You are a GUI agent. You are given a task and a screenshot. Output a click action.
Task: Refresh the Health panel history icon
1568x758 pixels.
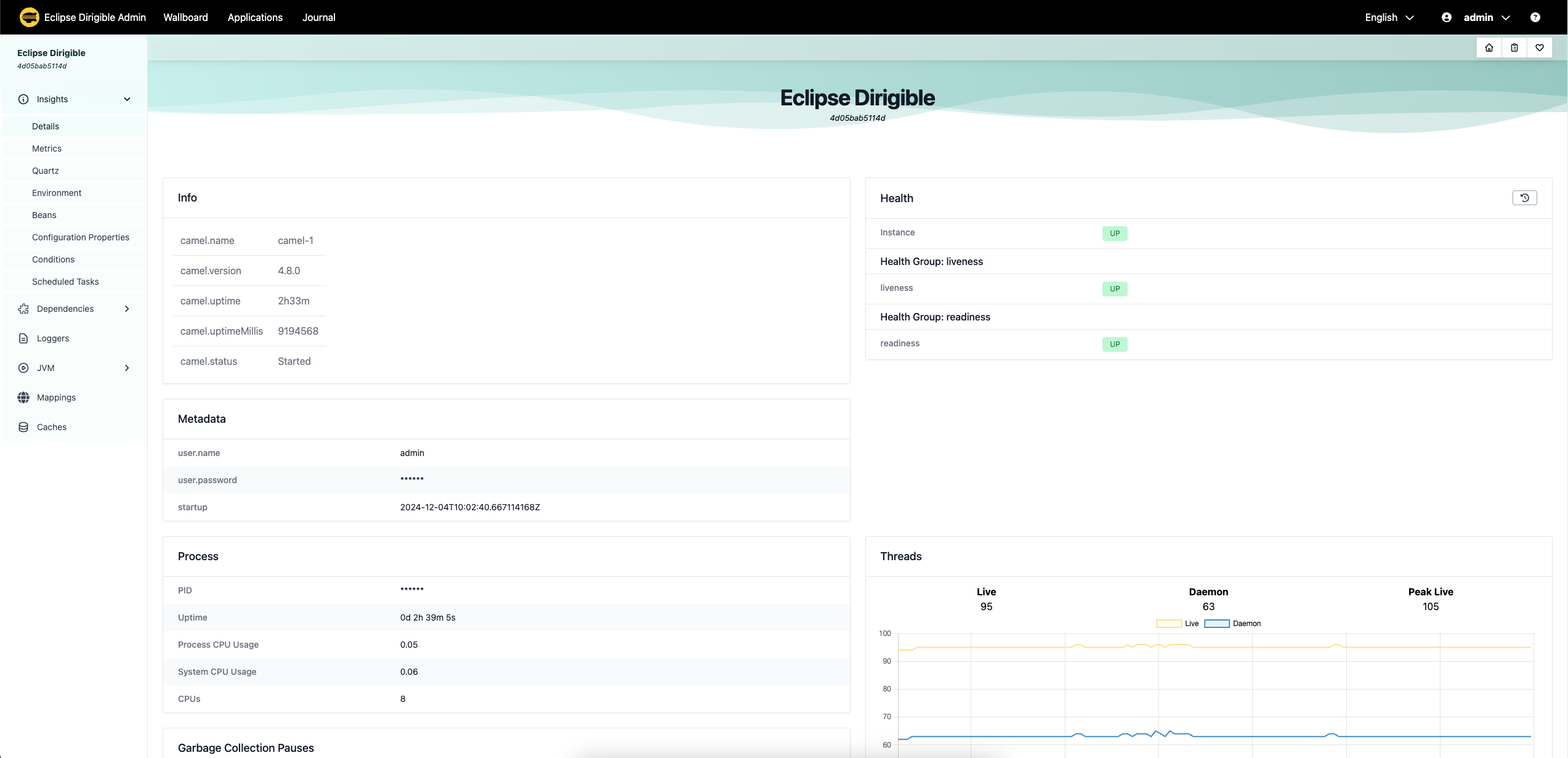[1525, 198]
